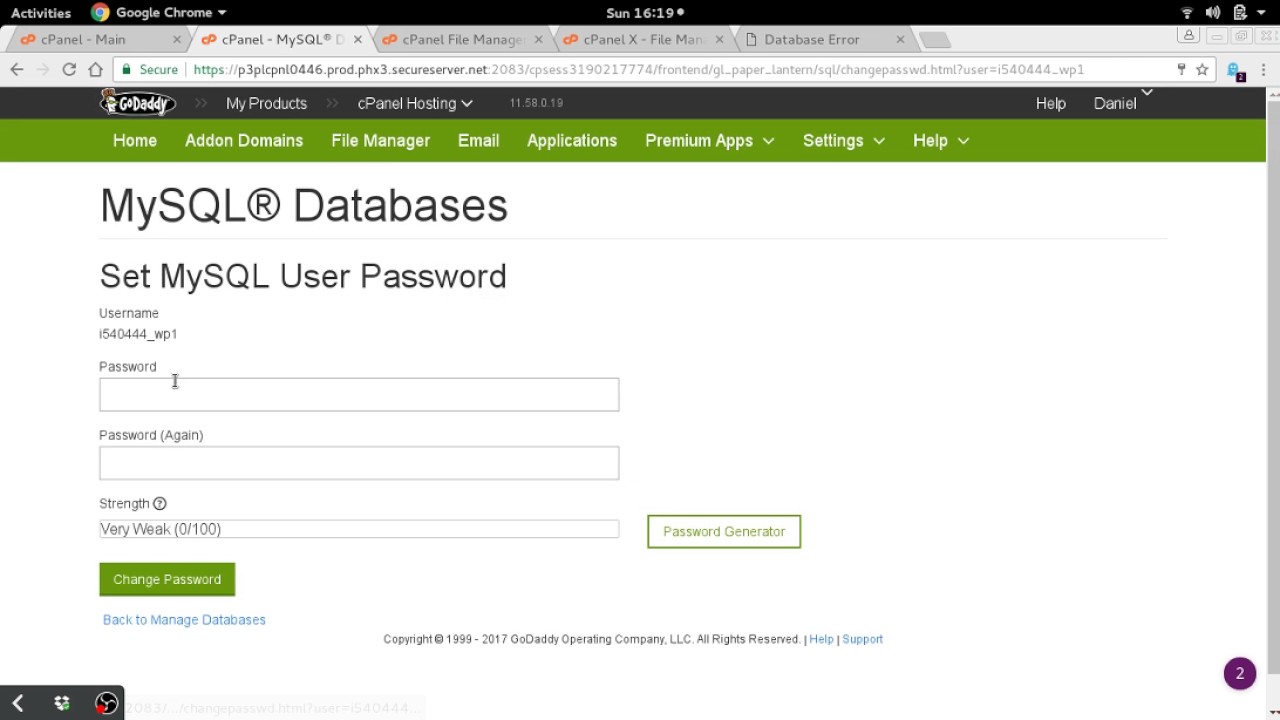Click the purple notification badge
The width and height of the screenshot is (1280, 720).
[x=1239, y=674]
